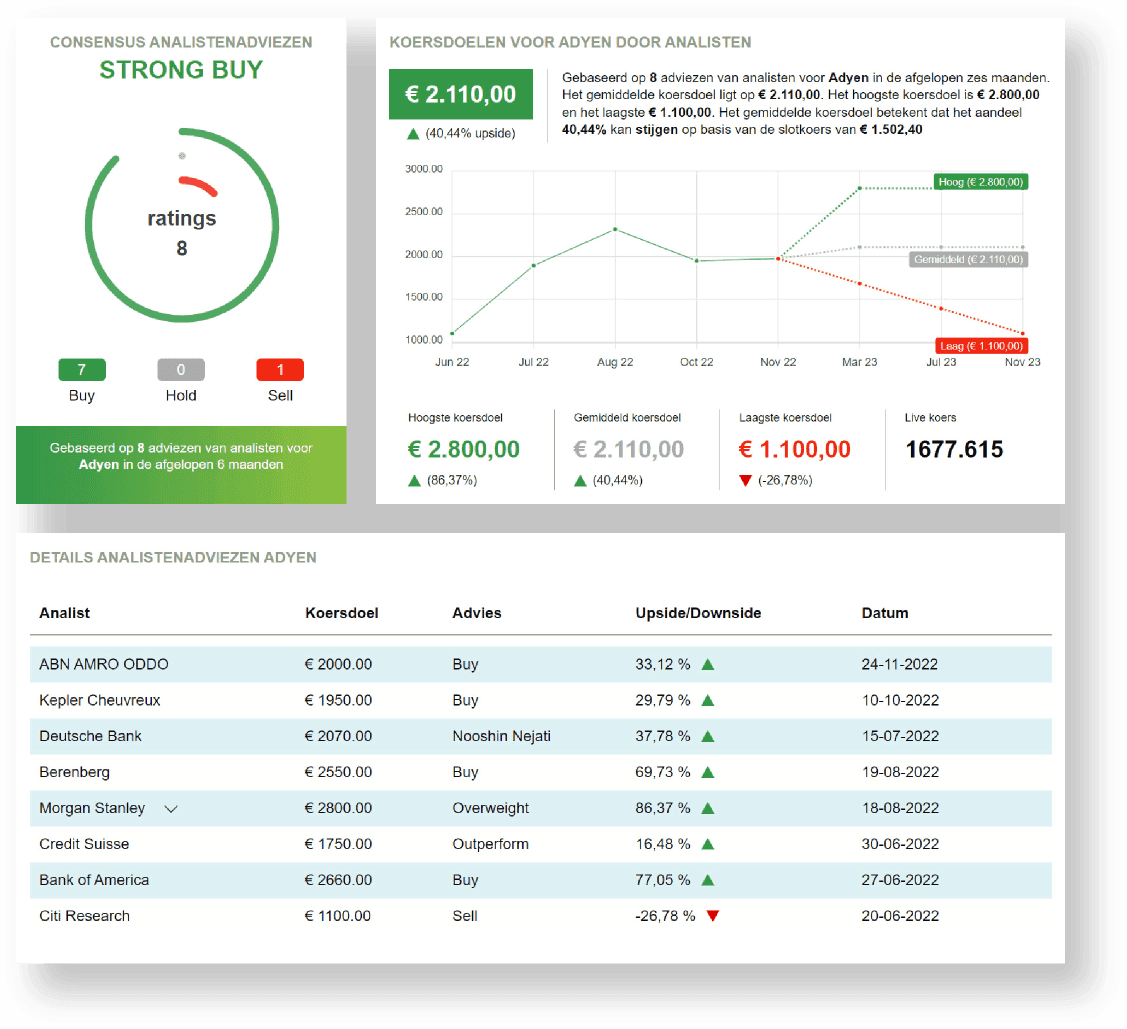1127x1029 pixels.
Task: Click the '€ 1100.00' price target cell
Action: click(338, 916)
